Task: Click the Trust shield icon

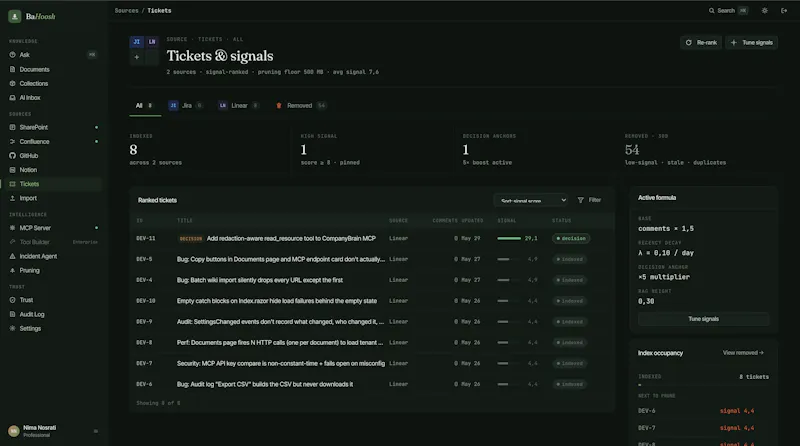Action: tap(12, 300)
